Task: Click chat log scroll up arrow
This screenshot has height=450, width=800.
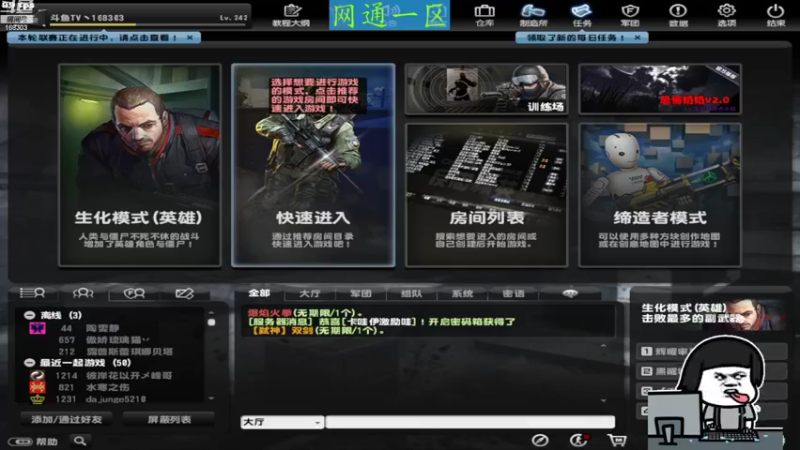Action: pyautogui.click(x=604, y=346)
